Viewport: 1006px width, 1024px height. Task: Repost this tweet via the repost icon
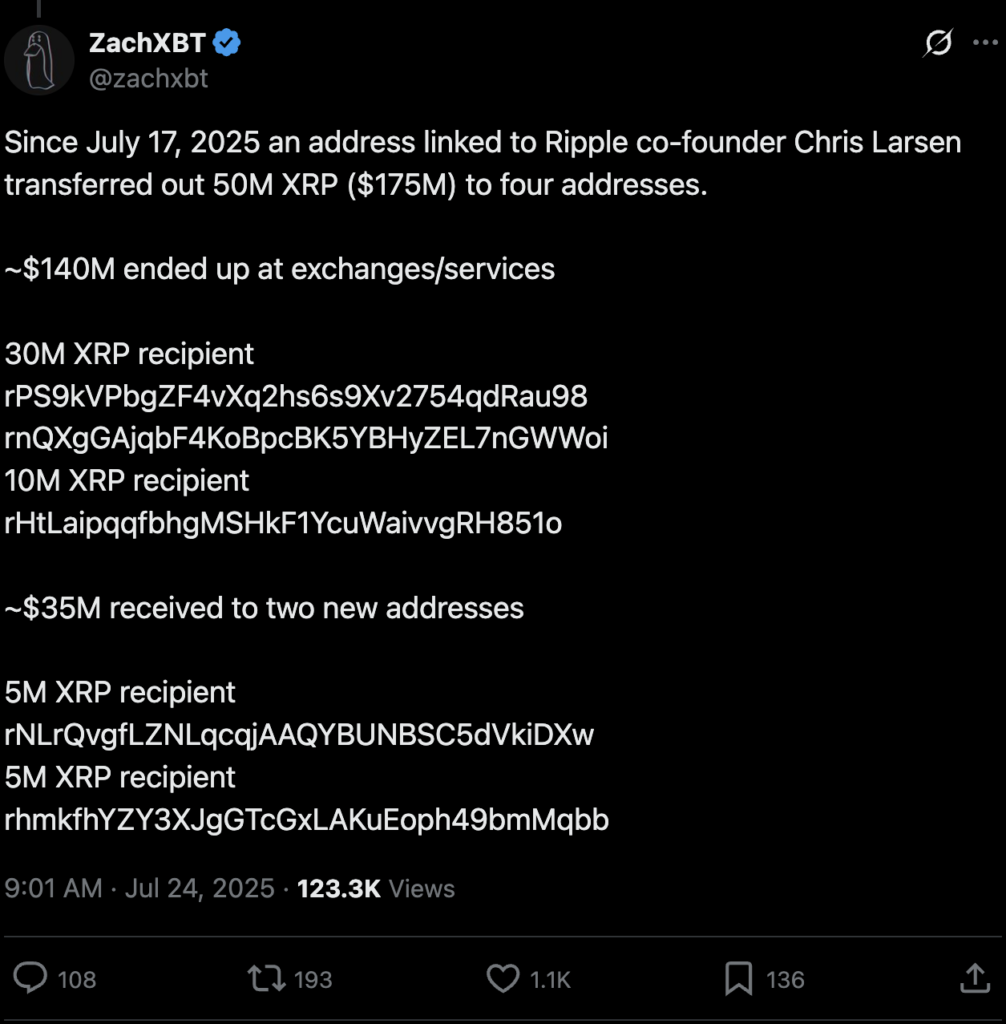pos(266,978)
